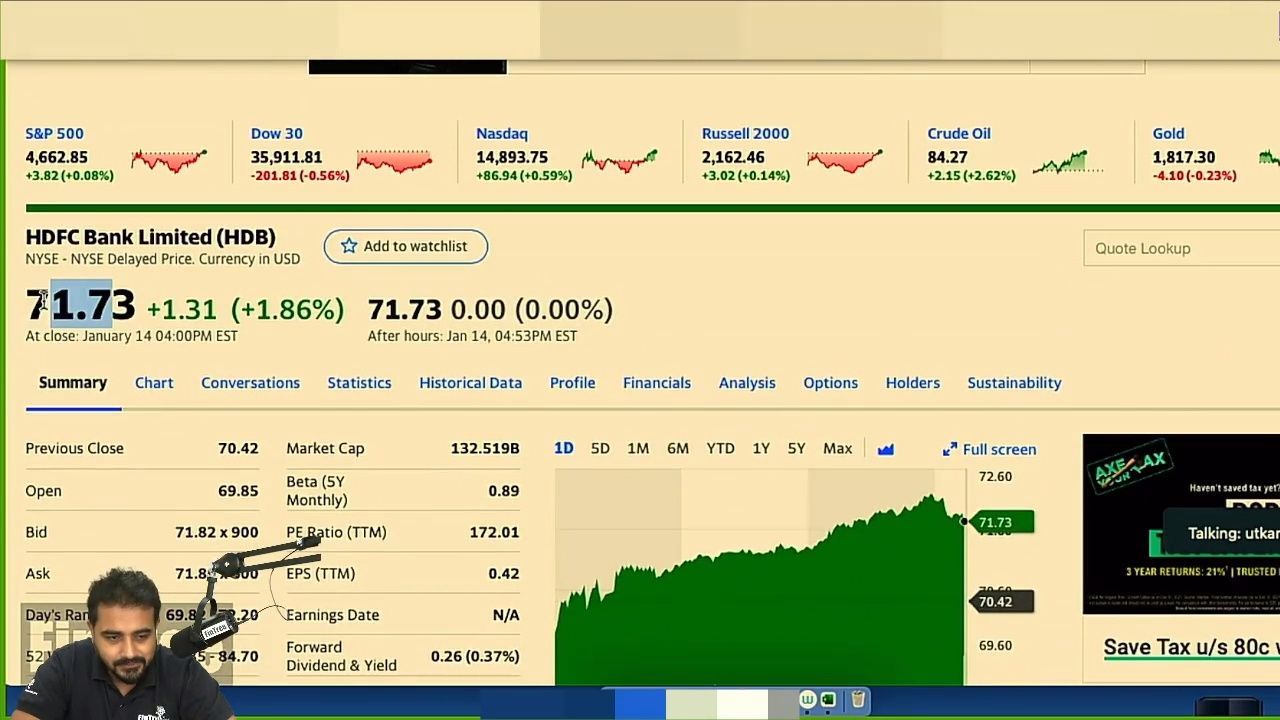Click the after hours price 71.73

coord(404,310)
